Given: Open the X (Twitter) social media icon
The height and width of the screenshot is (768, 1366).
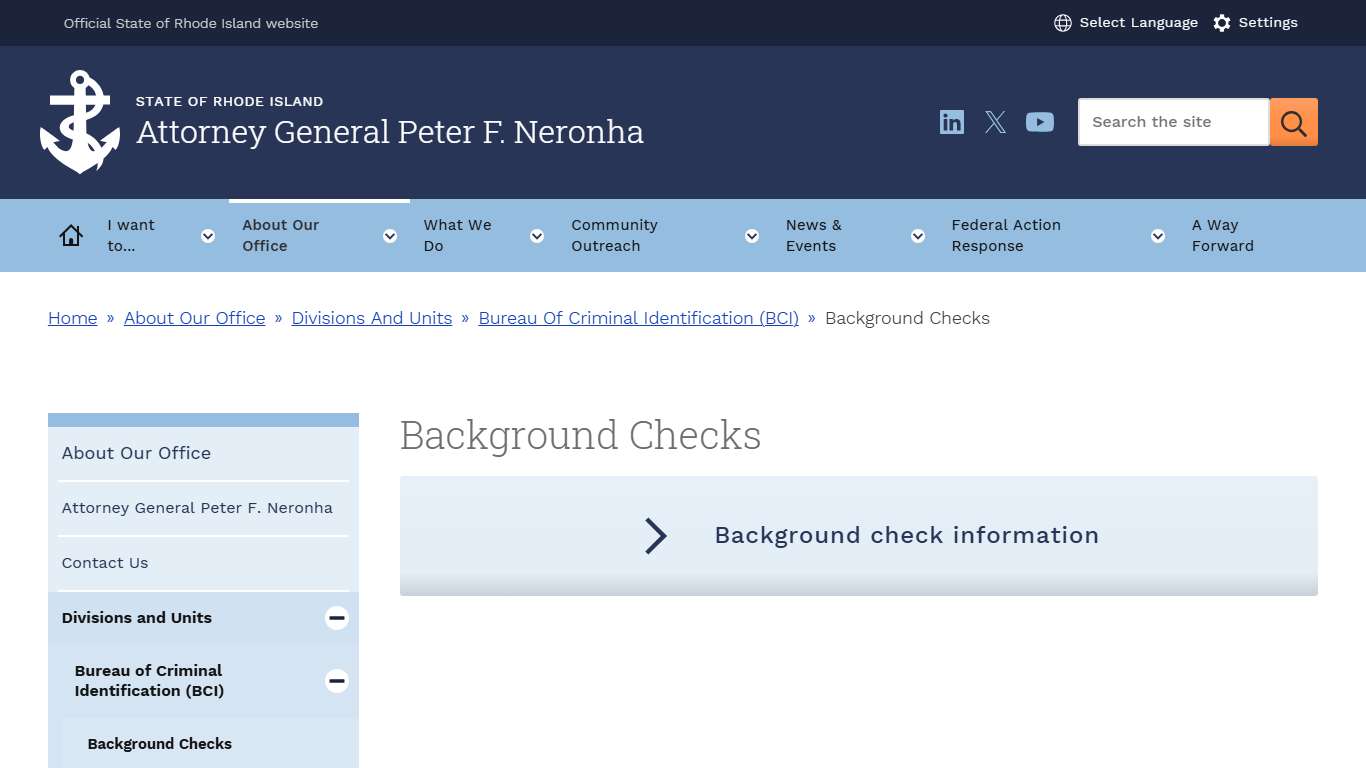Looking at the screenshot, I should coord(995,121).
